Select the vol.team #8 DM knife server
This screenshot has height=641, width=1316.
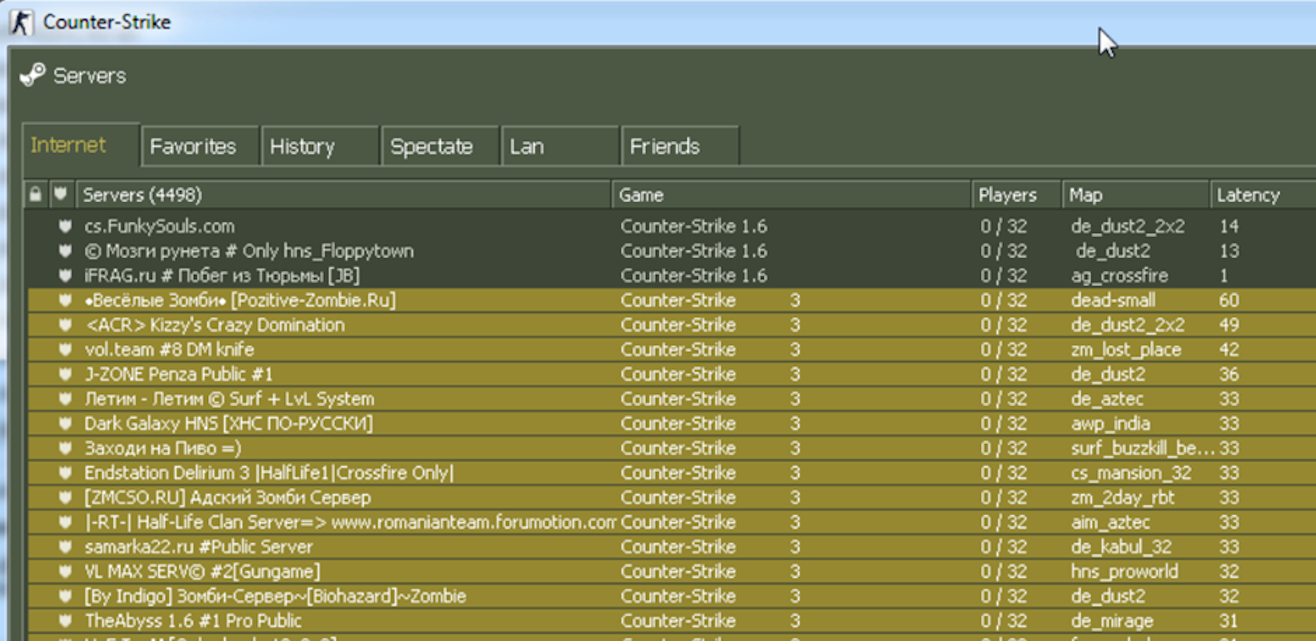point(672,350)
